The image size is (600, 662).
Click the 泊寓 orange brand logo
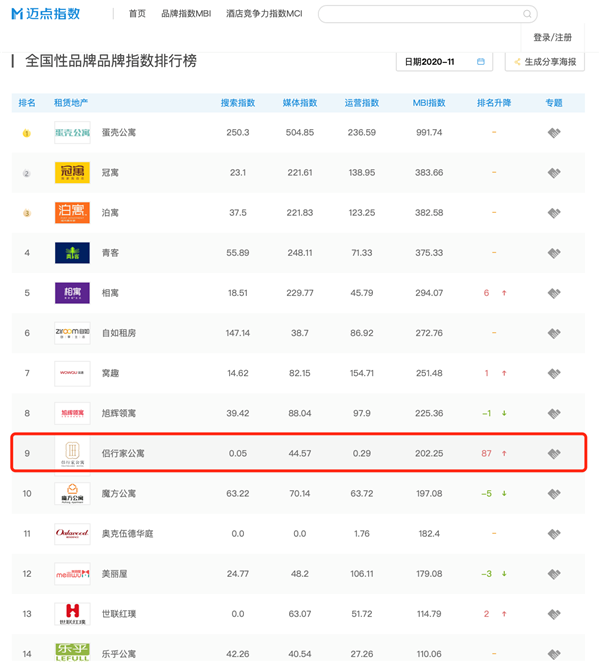coord(72,212)
